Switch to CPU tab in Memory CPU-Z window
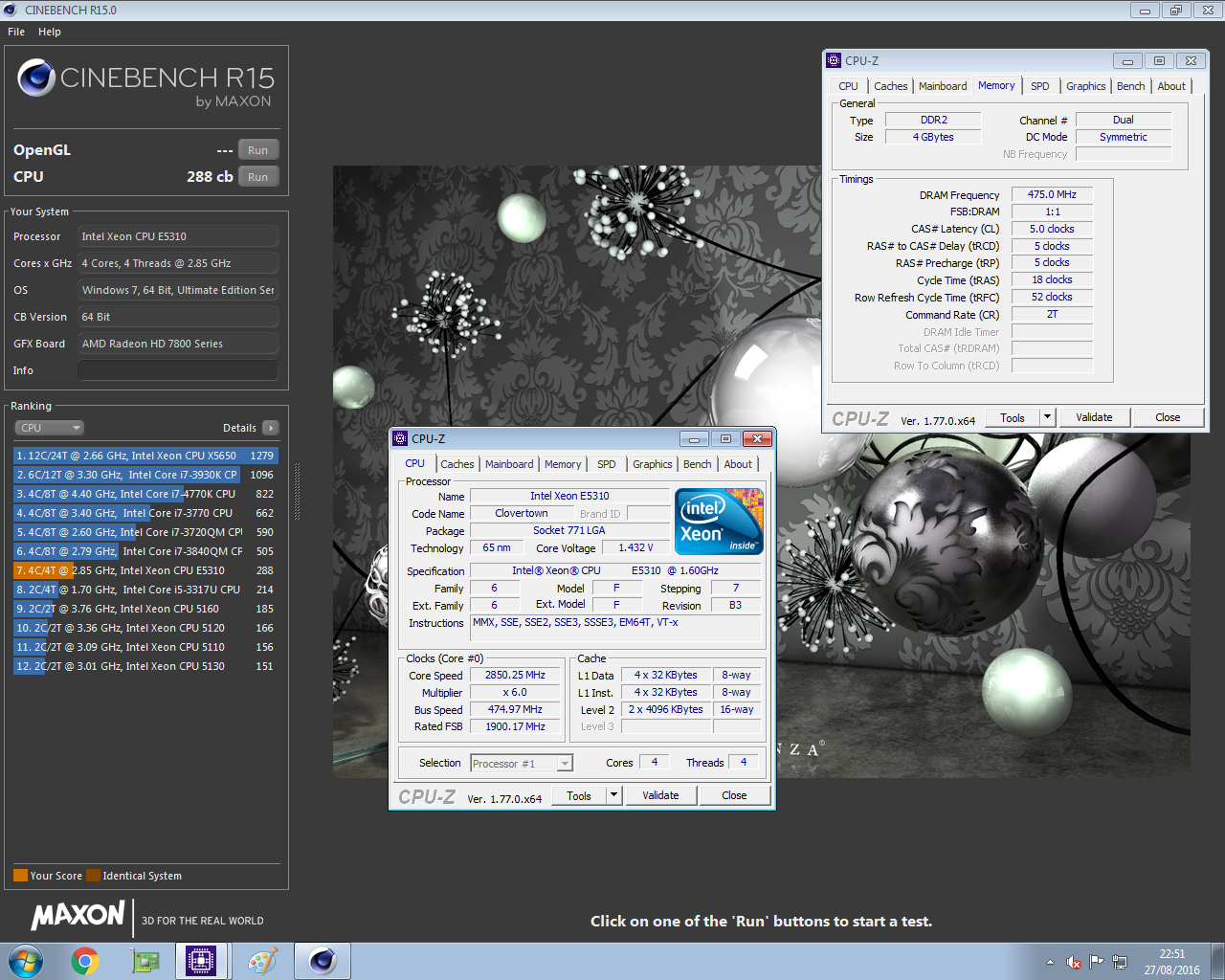Viewport: 1225px width, 980px height. (x=848, y=86)
